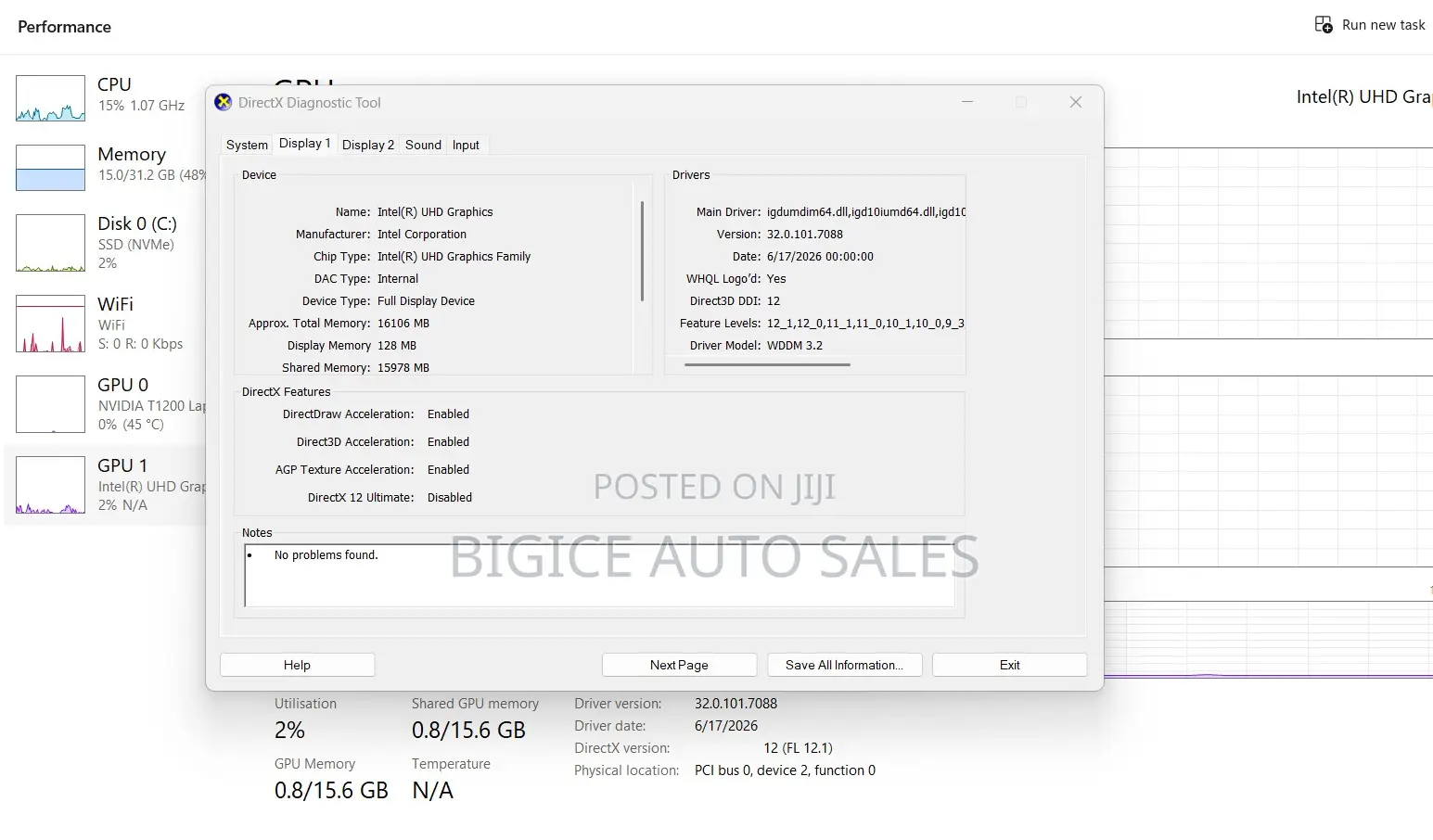Select Disk 0 (C:) performance graph
This screenshot has width=1433, height=840.
50,243
